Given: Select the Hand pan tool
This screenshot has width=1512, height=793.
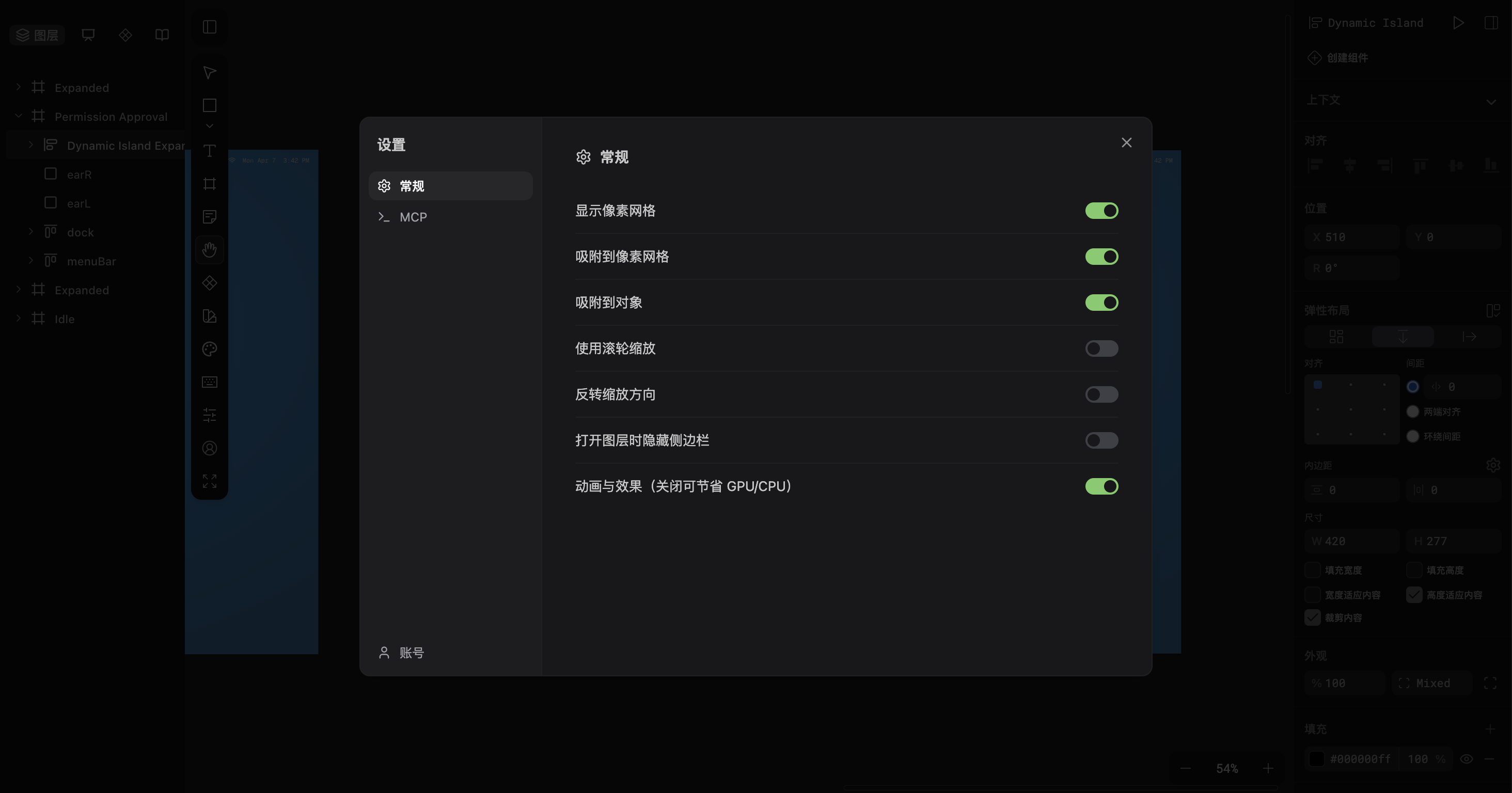Looking at the screenshot, I should pos(210,250).
